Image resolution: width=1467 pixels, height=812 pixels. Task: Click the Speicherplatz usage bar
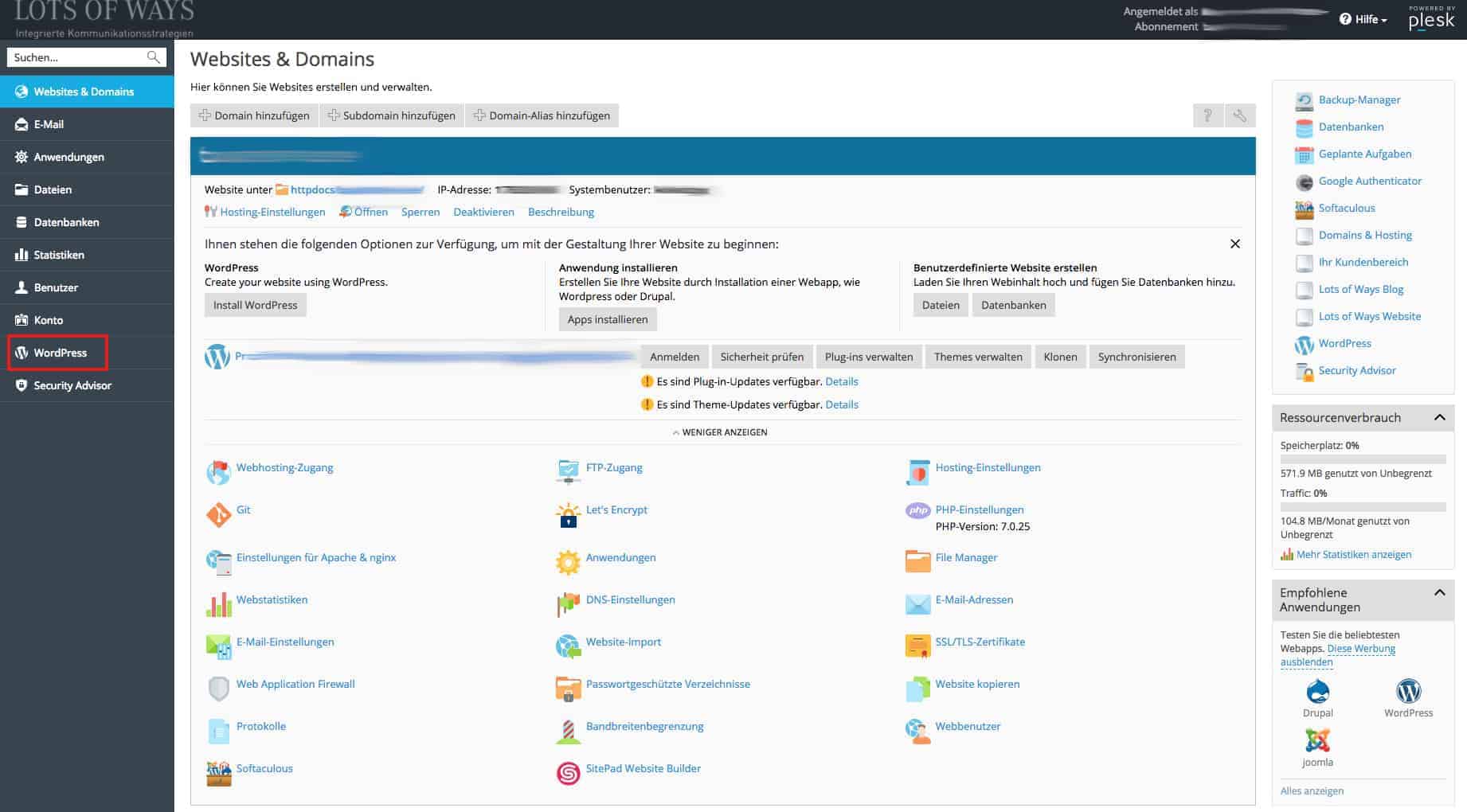click(x=1363, y=459)
